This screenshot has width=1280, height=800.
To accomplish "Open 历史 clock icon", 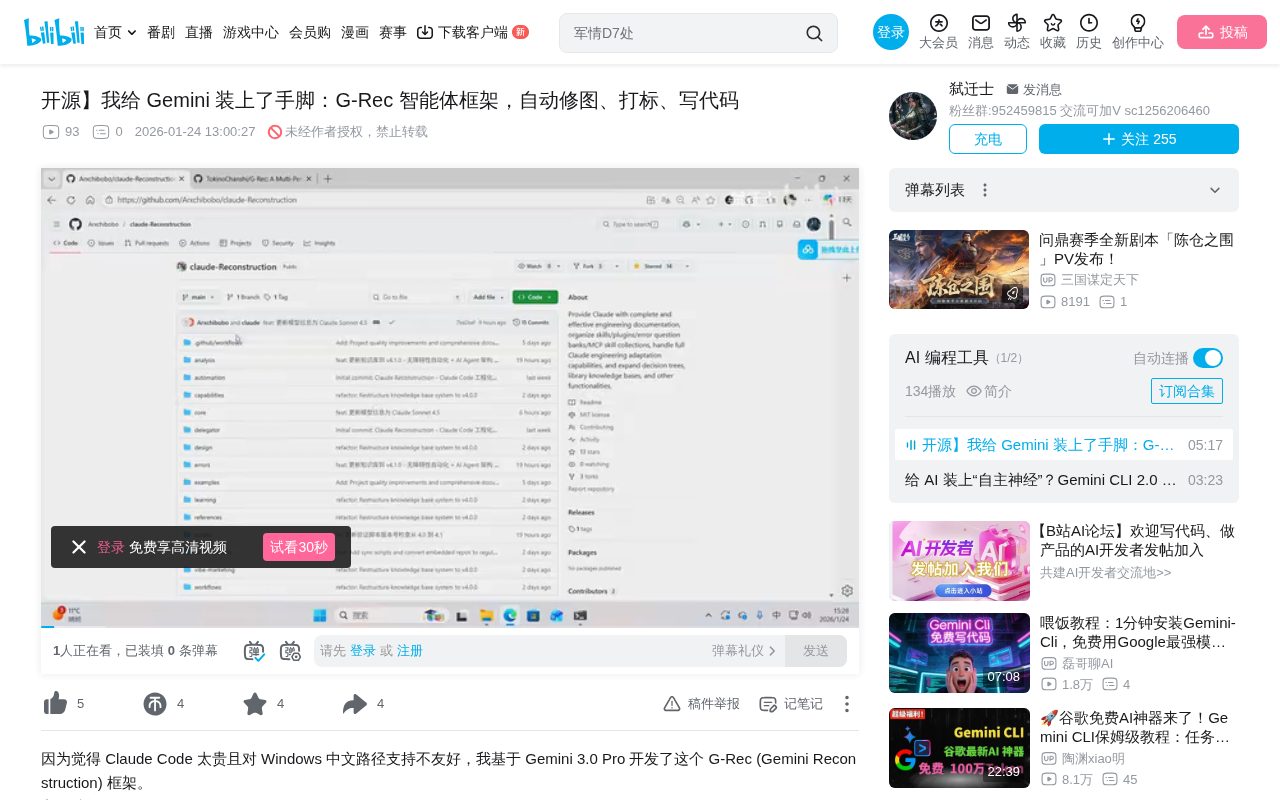I will (x=1089, y=32).
